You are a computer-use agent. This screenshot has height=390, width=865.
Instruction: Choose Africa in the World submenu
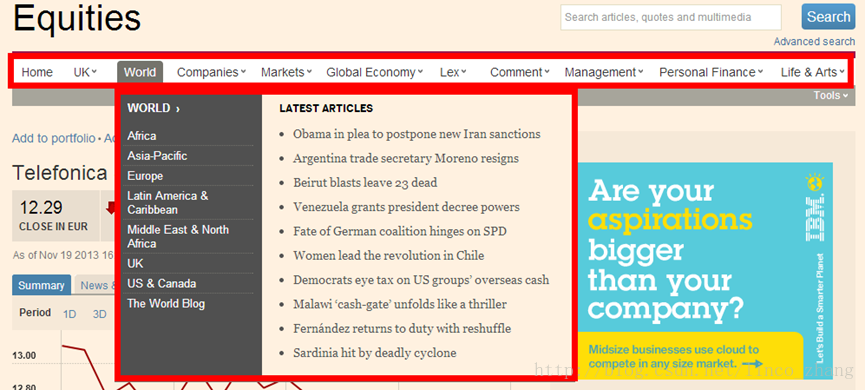(x=142, y=136)
